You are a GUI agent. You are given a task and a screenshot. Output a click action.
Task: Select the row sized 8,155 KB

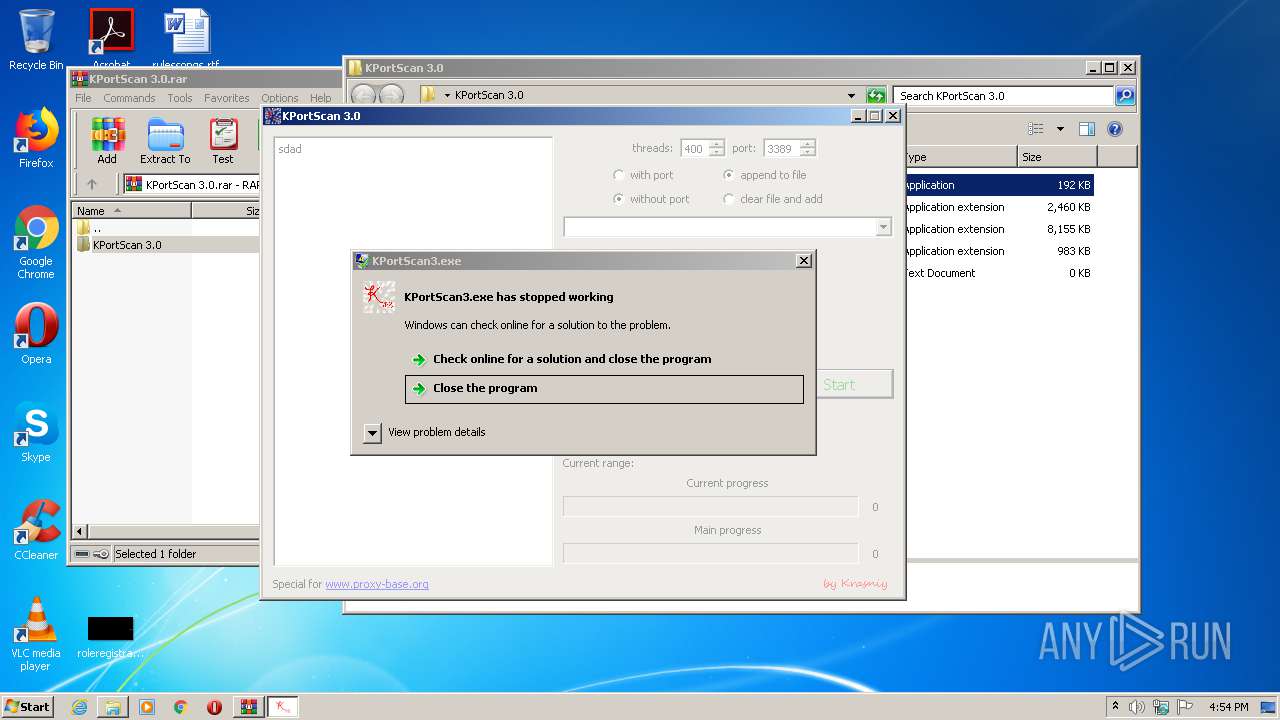(998, 229)
